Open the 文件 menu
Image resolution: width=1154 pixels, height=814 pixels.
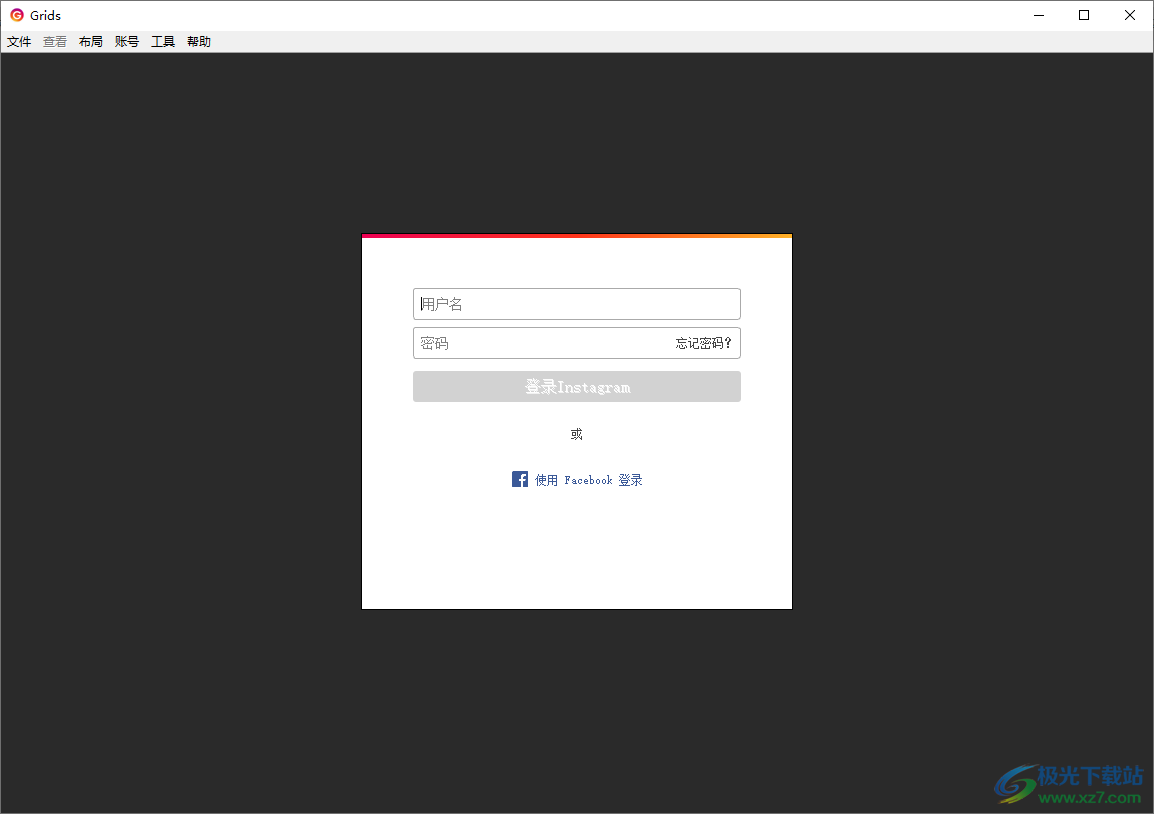[19, 42]
